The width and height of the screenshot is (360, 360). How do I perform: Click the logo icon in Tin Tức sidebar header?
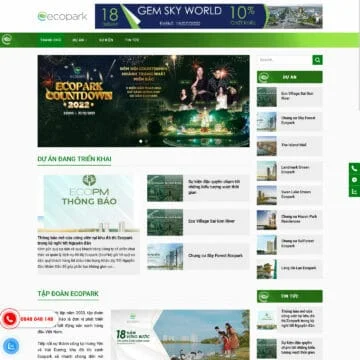pos(264,296)
